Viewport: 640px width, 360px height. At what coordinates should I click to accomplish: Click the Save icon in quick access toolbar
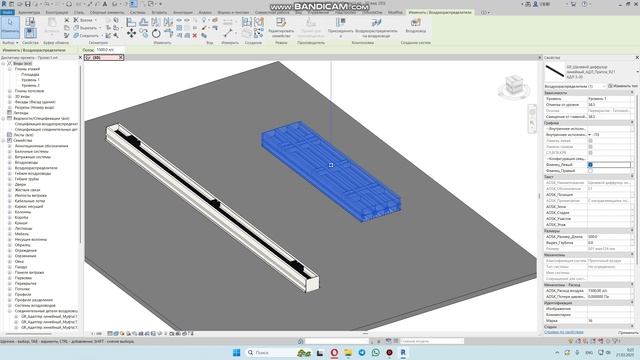click(28, 4)
